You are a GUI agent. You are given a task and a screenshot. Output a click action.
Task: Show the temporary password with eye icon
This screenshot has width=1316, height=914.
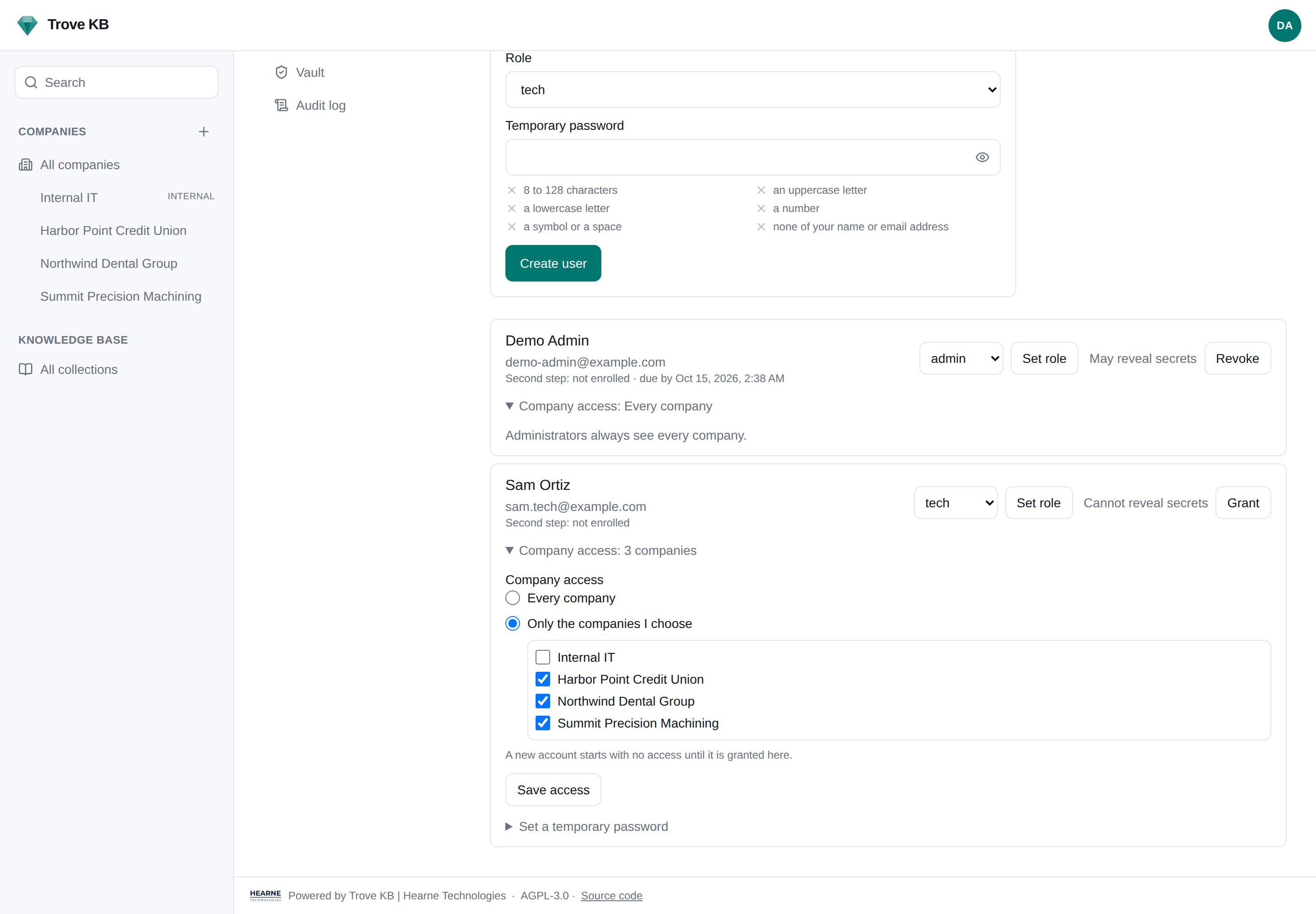pos(982,158)
